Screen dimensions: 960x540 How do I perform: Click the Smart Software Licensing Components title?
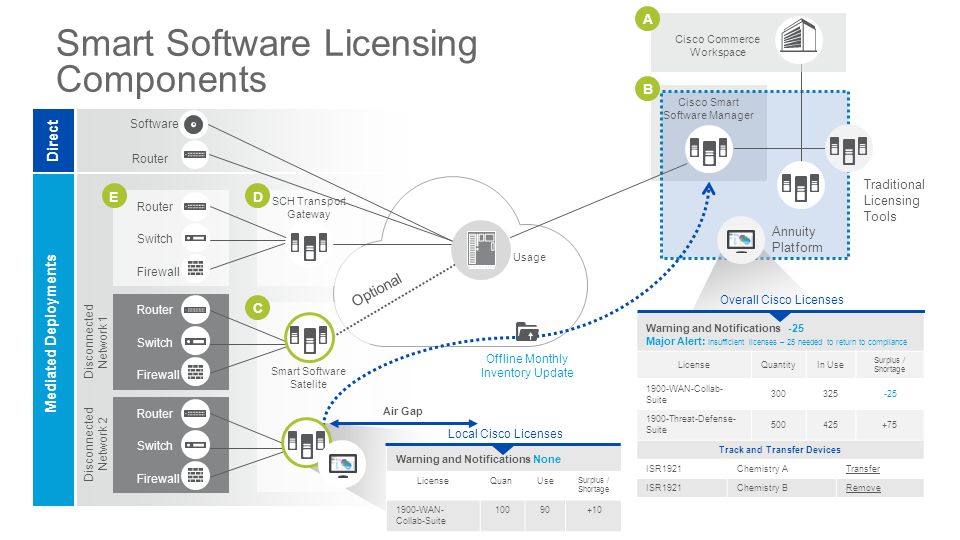(266, 61)
